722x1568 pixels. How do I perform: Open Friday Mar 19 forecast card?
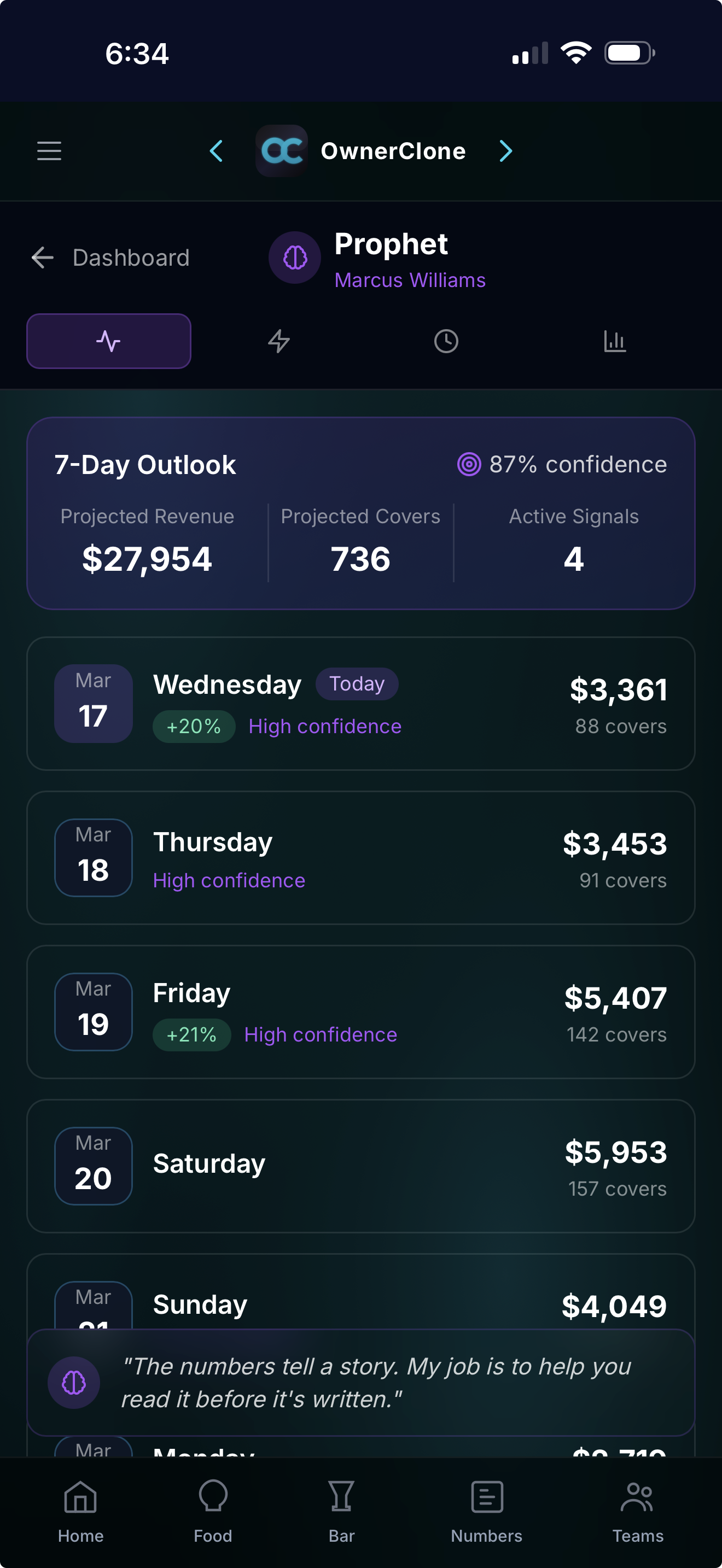pyautogui.click(x=361, y=1011)
